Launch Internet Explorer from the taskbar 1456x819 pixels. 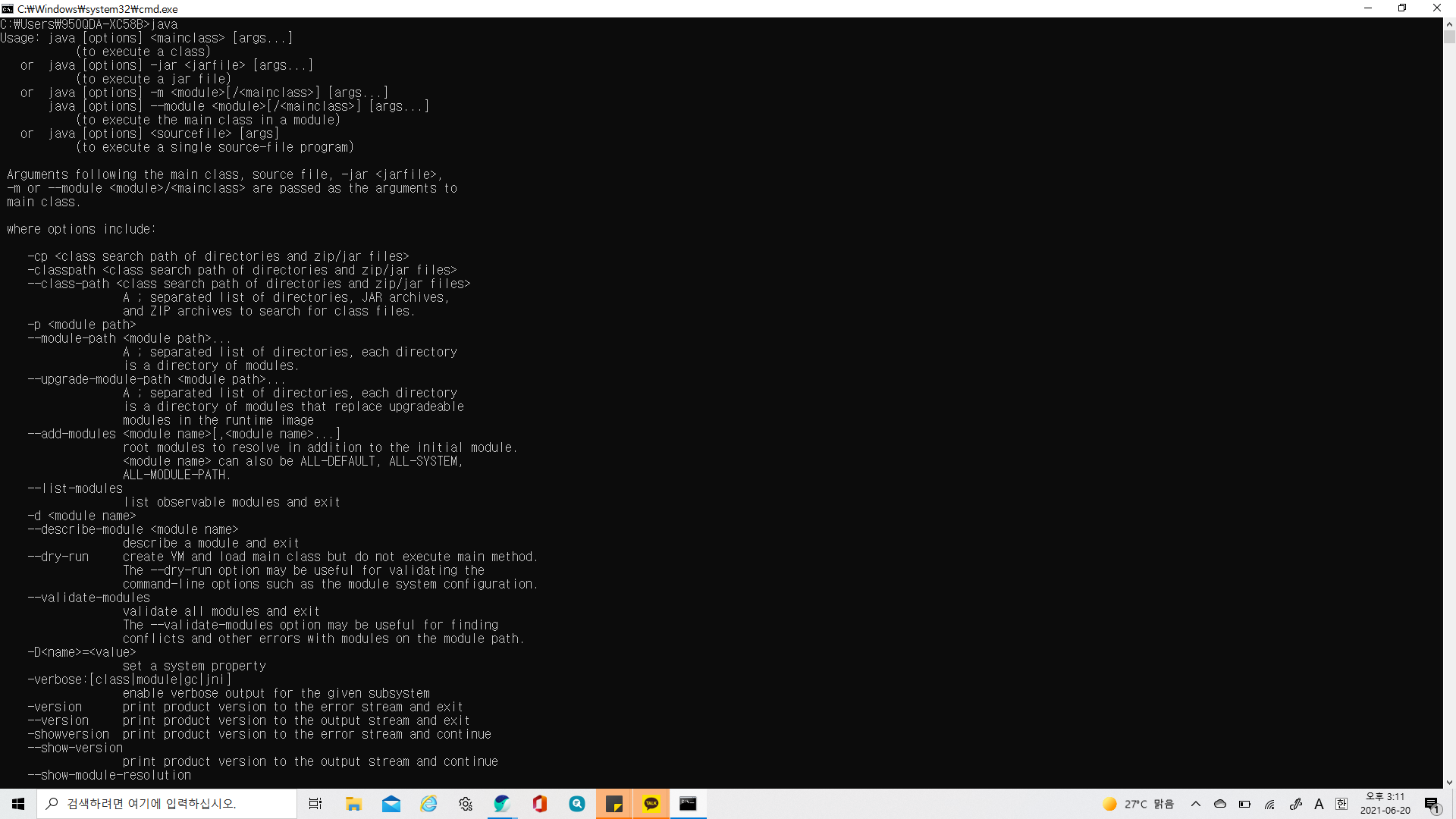[428, 804]
